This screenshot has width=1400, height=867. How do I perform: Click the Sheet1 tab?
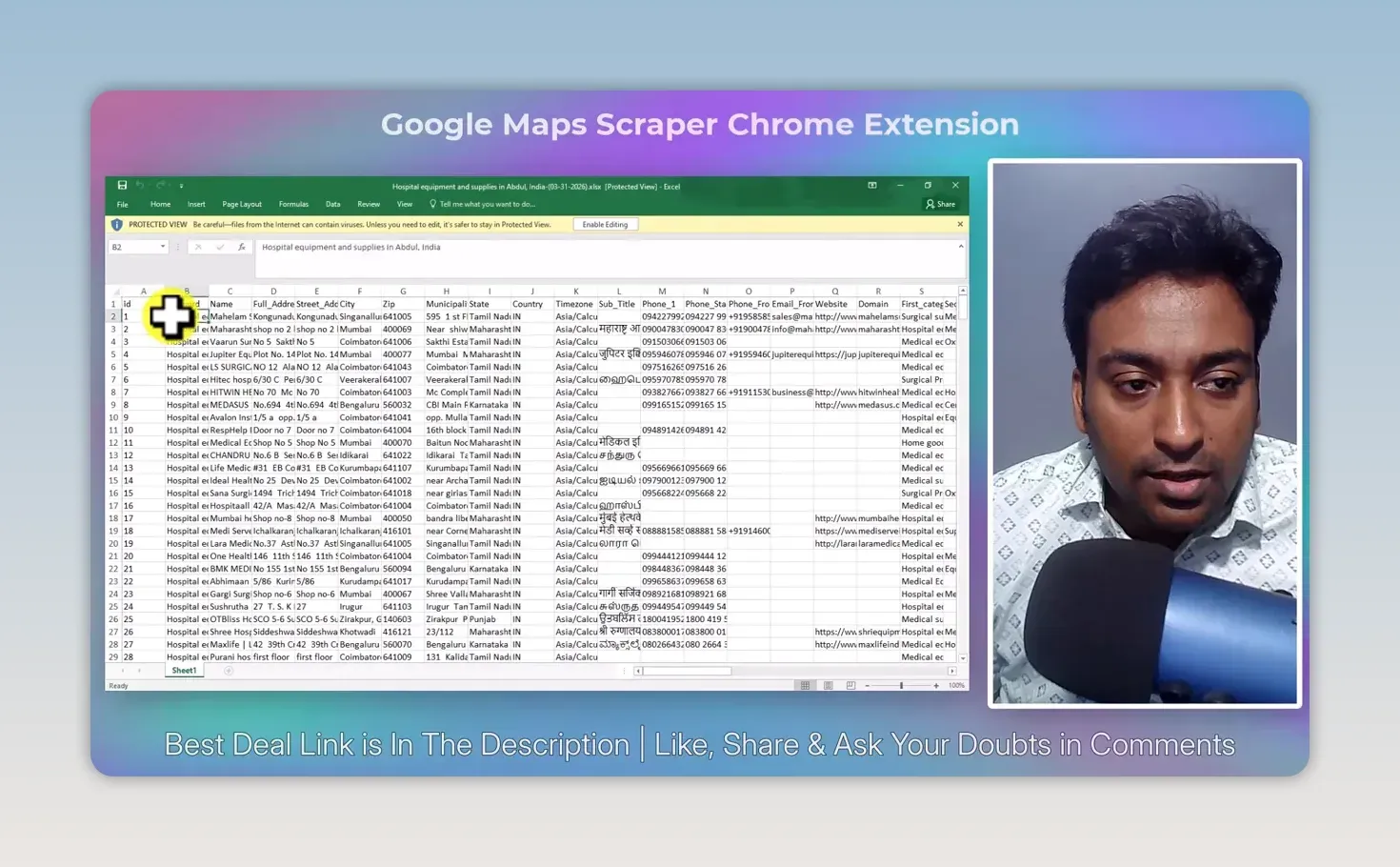(184, 671)
